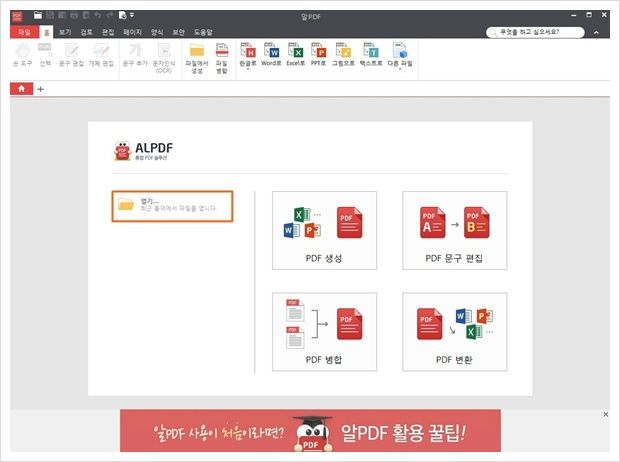
Task: Convert PDF with Word로 icon
Action: 271,55
